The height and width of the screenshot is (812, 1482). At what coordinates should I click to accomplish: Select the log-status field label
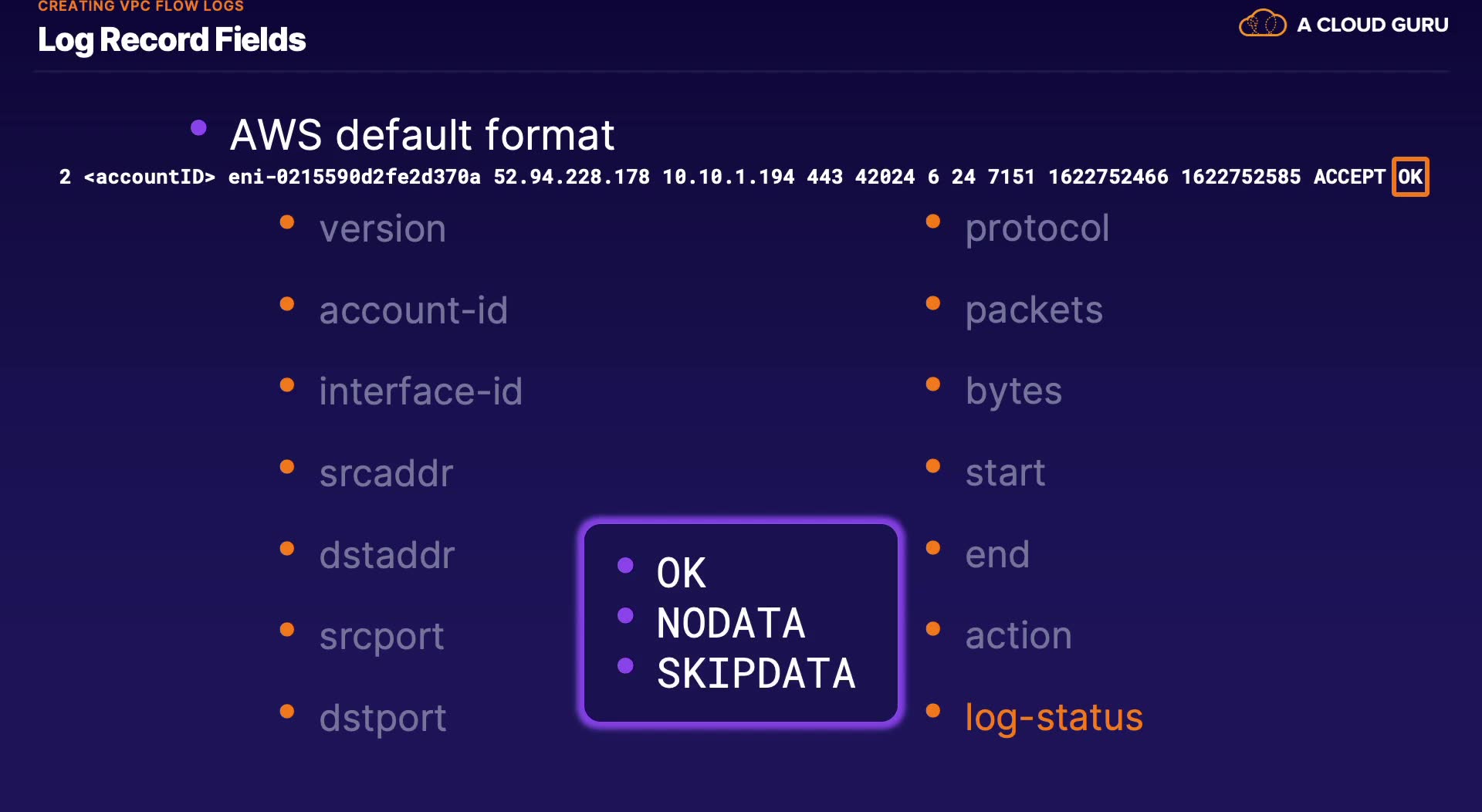click(1054, 717)
